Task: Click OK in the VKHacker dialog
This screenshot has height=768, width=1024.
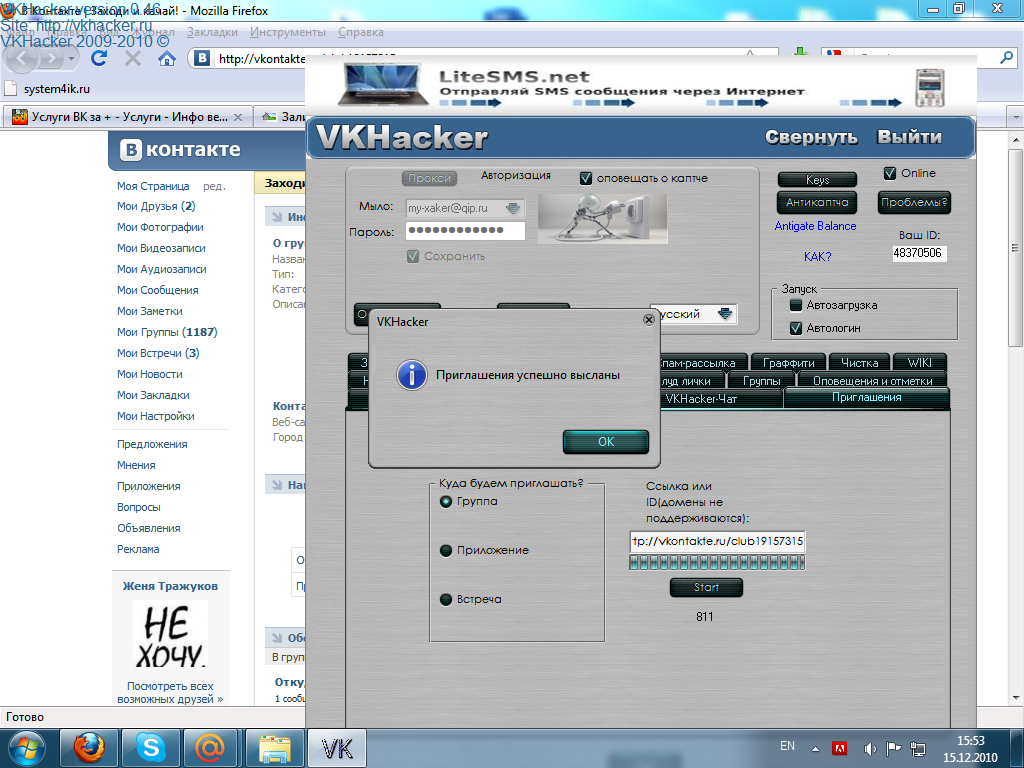Action: coord(605,441)
